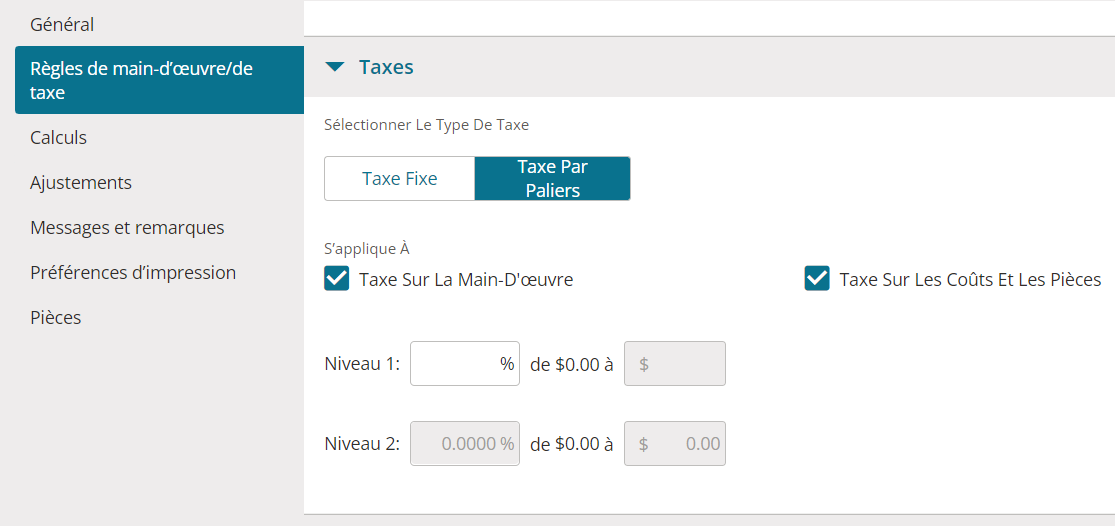The height and width of the screenshot is (526, 1116).
Task: Click the Sélectionner Le Type De Taxe label
Action: (x=426, y=125)
